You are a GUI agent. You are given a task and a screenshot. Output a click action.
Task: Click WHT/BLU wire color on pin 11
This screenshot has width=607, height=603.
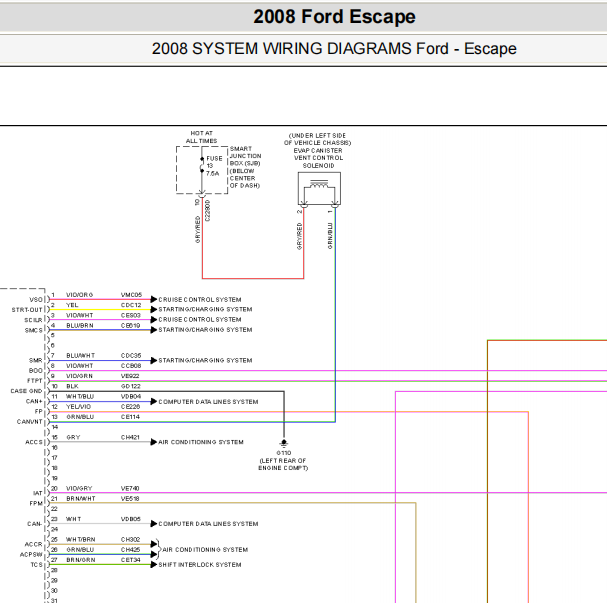(x=80, y=397)
